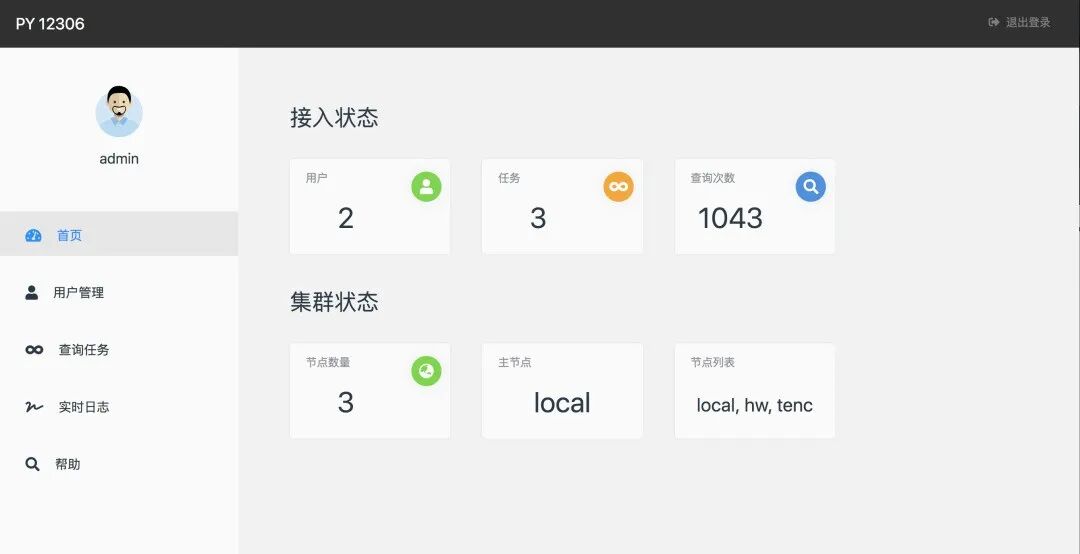Screen dimensions: 1080x554
Task: Click the node list 'local, hw, tenc'
Action: coord(755,405)
